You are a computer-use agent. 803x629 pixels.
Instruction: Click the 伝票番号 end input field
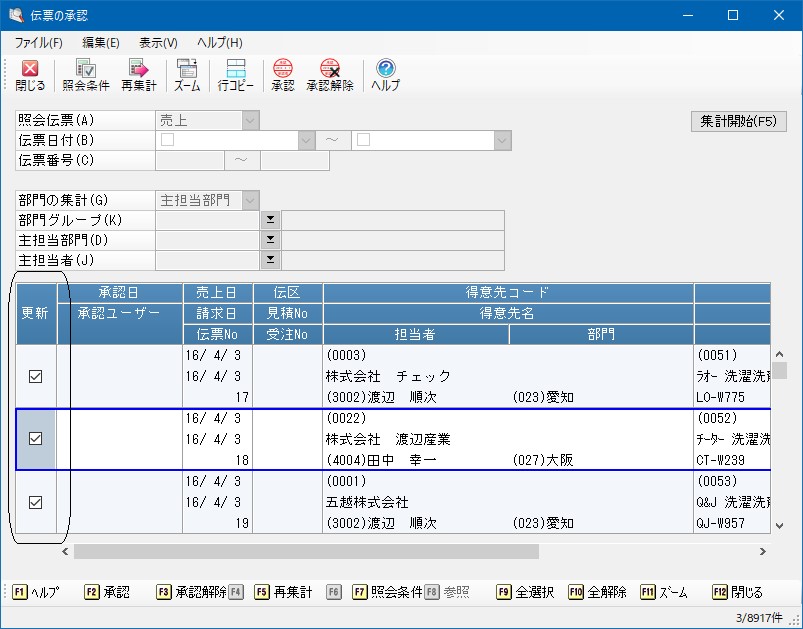[295, 160]
